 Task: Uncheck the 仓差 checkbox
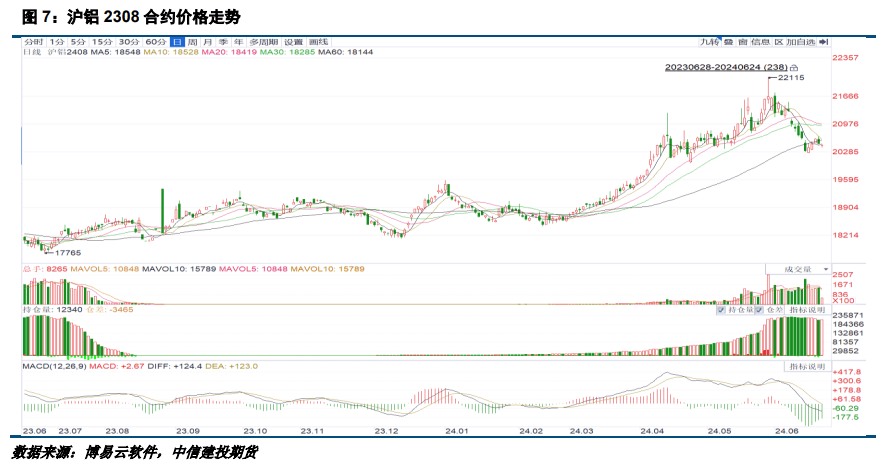759,310
